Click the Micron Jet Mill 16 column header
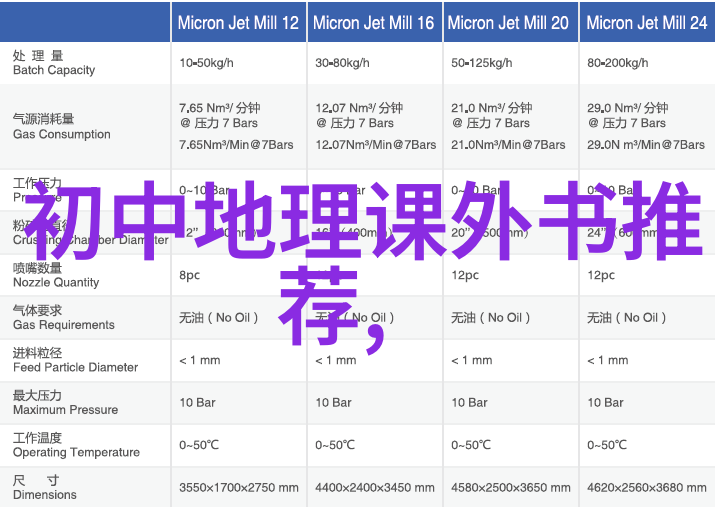This screenshot has width=722, height=507. [374, 23]
